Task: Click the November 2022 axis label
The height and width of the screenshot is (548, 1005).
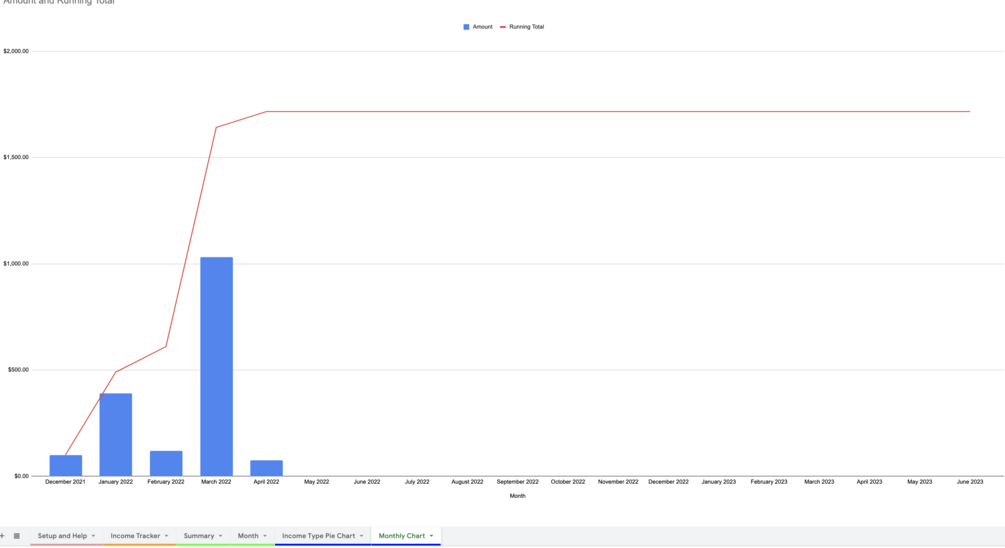Action: (619, 482)
